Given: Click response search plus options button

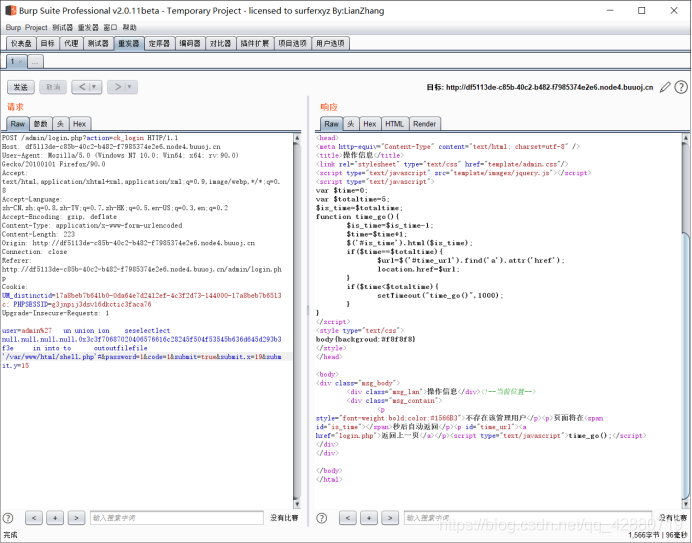Looking at the screenshot, I should click(369, 518).
